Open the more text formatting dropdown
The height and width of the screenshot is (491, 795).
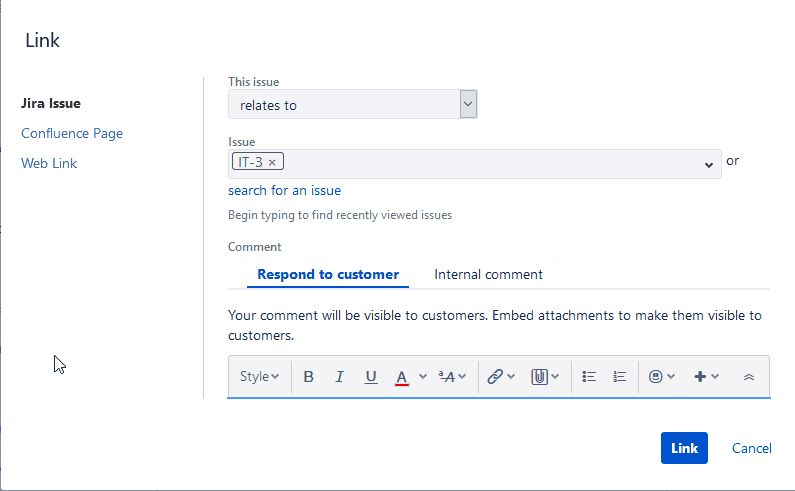tap(451, 377)
